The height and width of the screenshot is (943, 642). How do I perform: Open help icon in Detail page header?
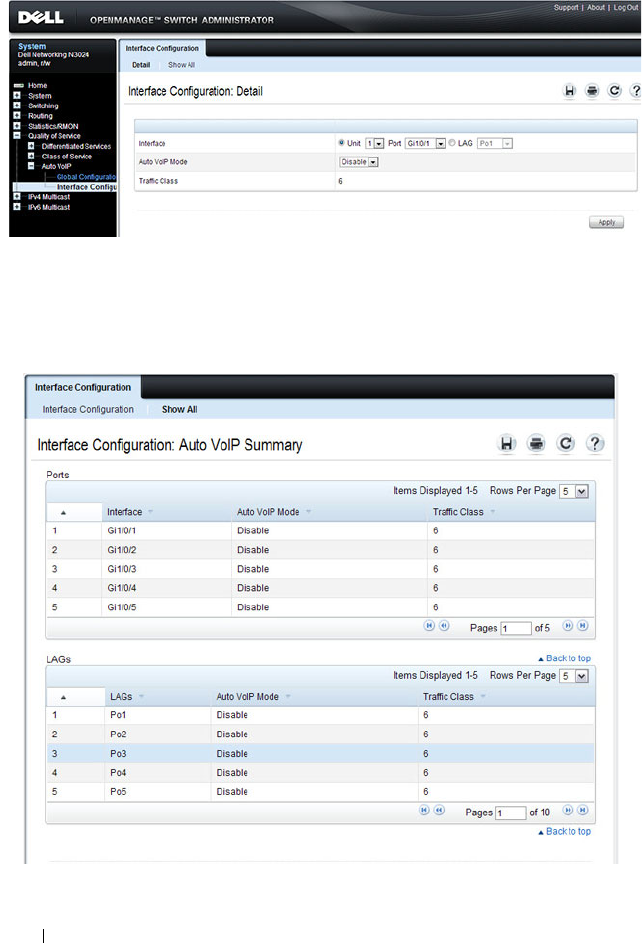635,91
